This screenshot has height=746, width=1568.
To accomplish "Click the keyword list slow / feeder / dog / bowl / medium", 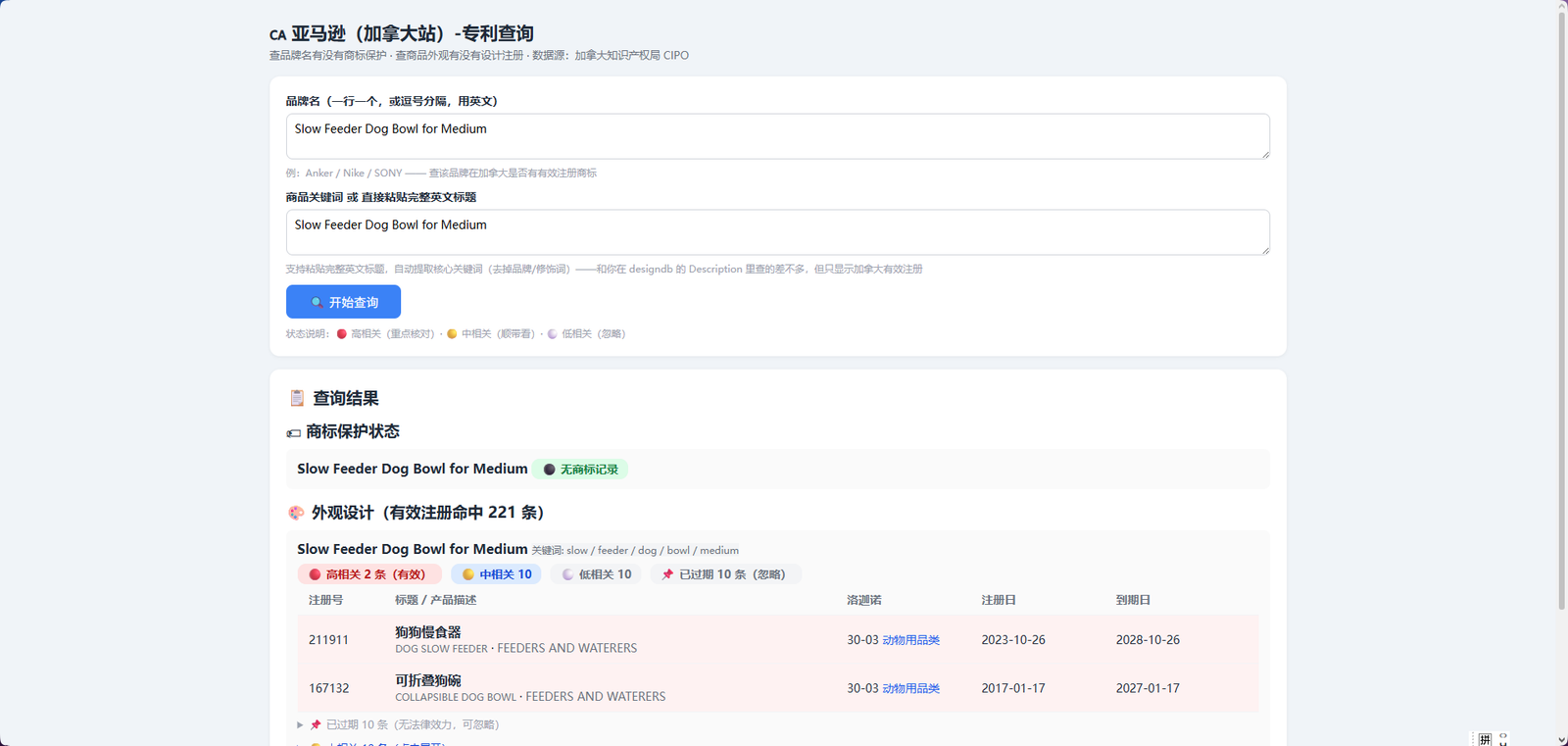I will coord(653,551).
